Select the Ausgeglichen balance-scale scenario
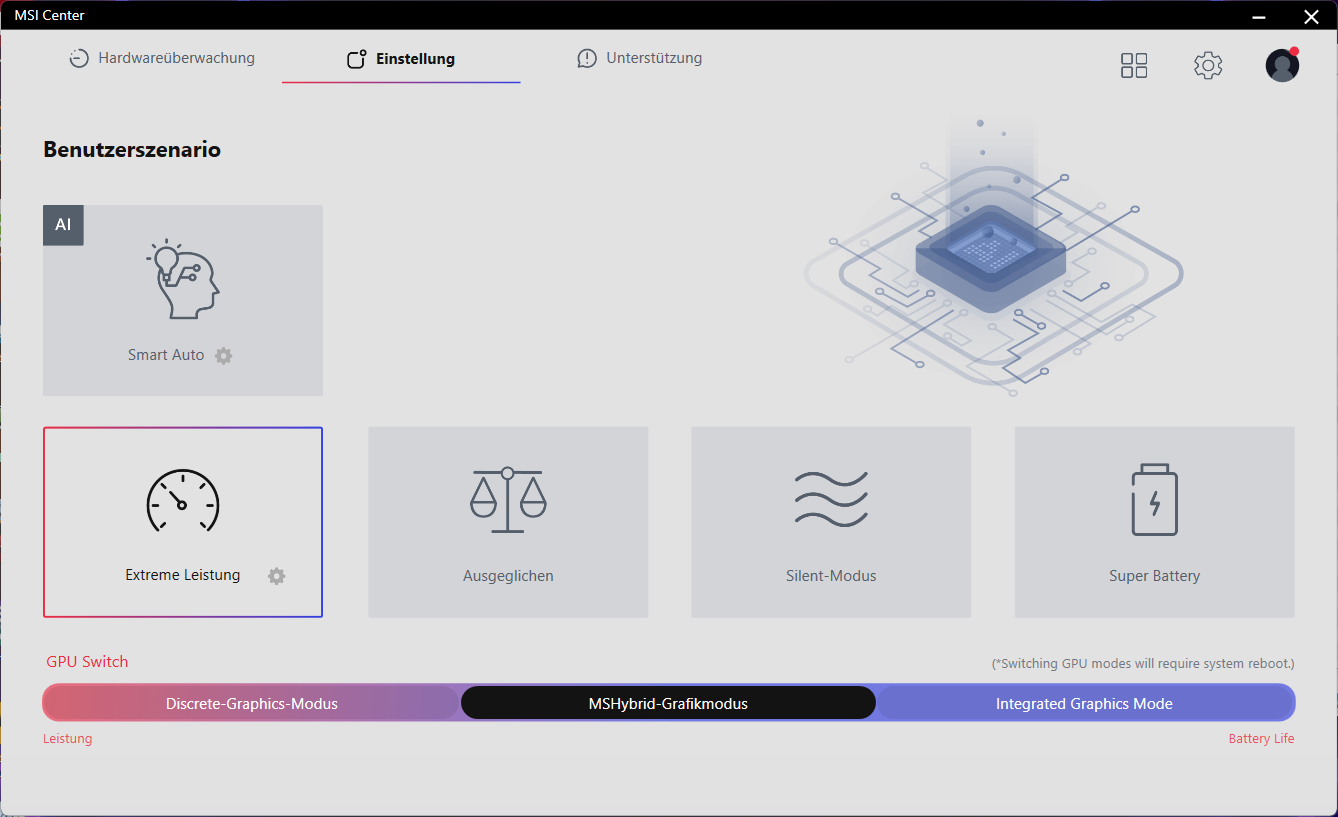Image resolution: width=1338 pixels, height=817 pixels. pyautogui.click(x=508, y=522)
